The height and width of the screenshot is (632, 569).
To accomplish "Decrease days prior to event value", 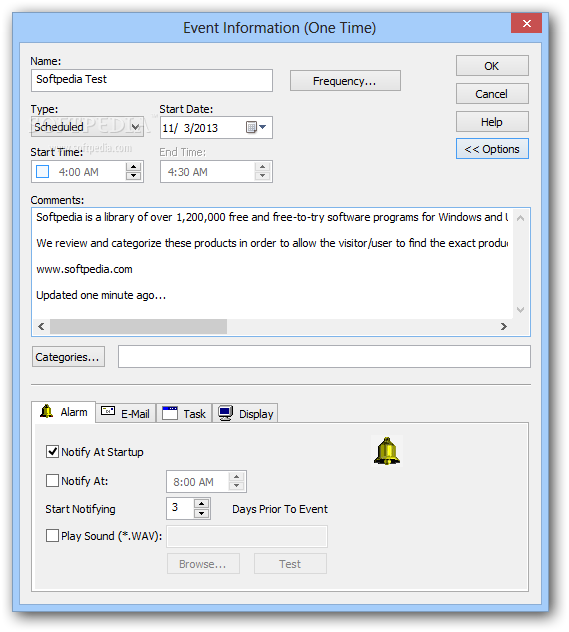I will click(201, 514).
